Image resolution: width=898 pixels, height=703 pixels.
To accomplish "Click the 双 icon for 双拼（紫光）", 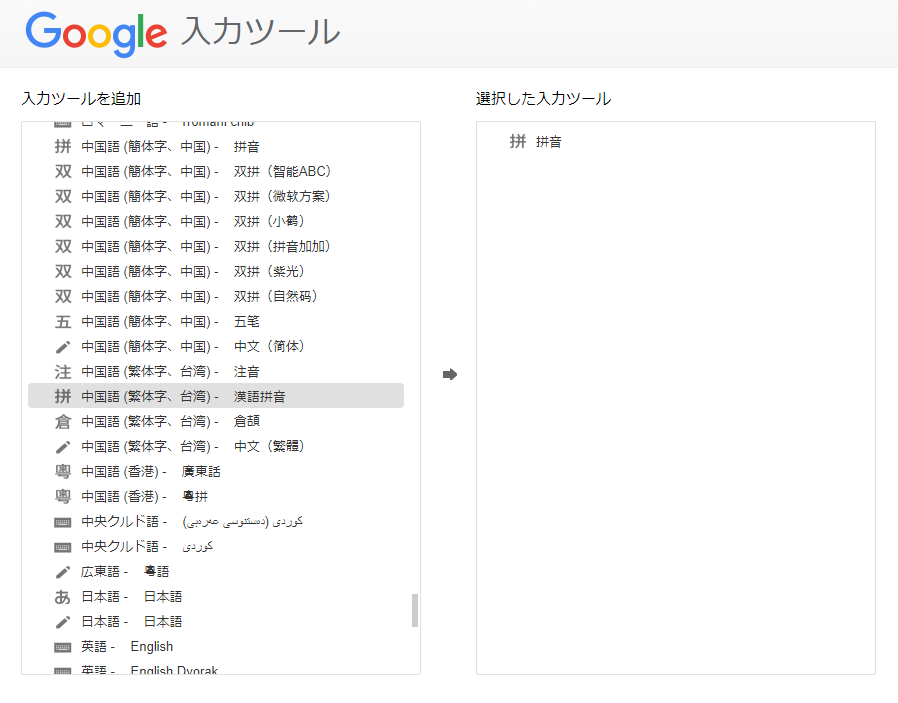I will pyautogui.click(x=63, y=272).
